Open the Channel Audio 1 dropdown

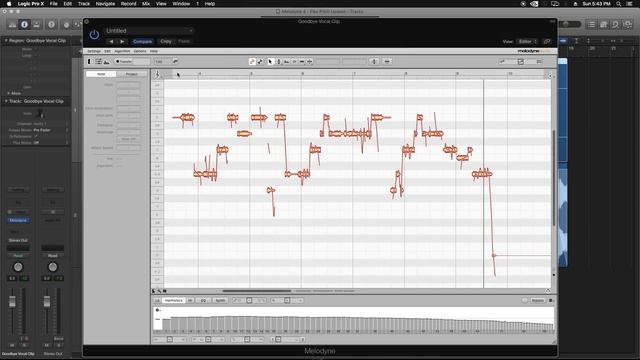tap(50, 123)
